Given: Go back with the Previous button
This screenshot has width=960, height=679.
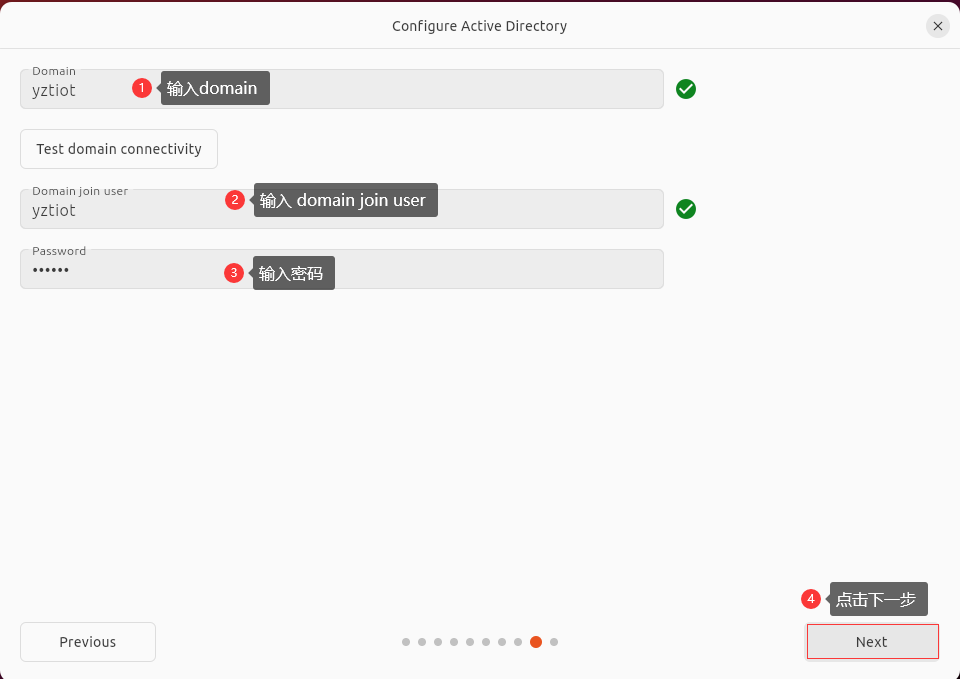Looking at the screenshot, I should (x=88, y=642).
